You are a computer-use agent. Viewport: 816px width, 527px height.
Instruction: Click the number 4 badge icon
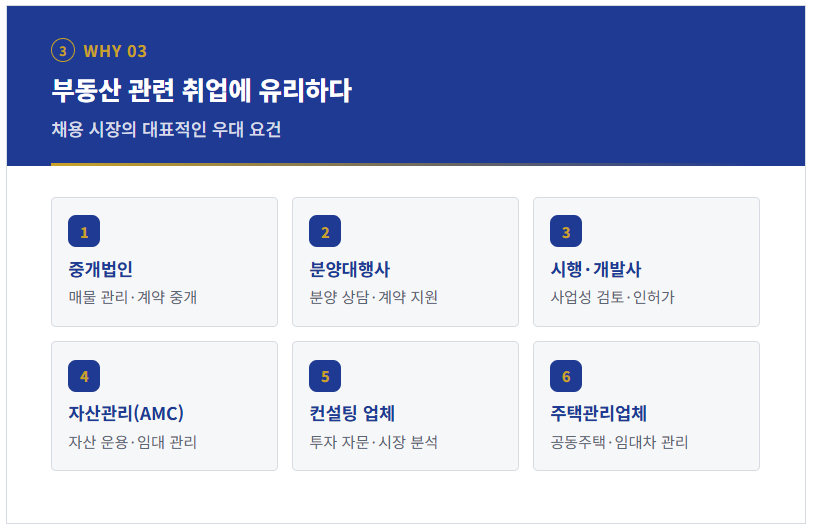84,376
